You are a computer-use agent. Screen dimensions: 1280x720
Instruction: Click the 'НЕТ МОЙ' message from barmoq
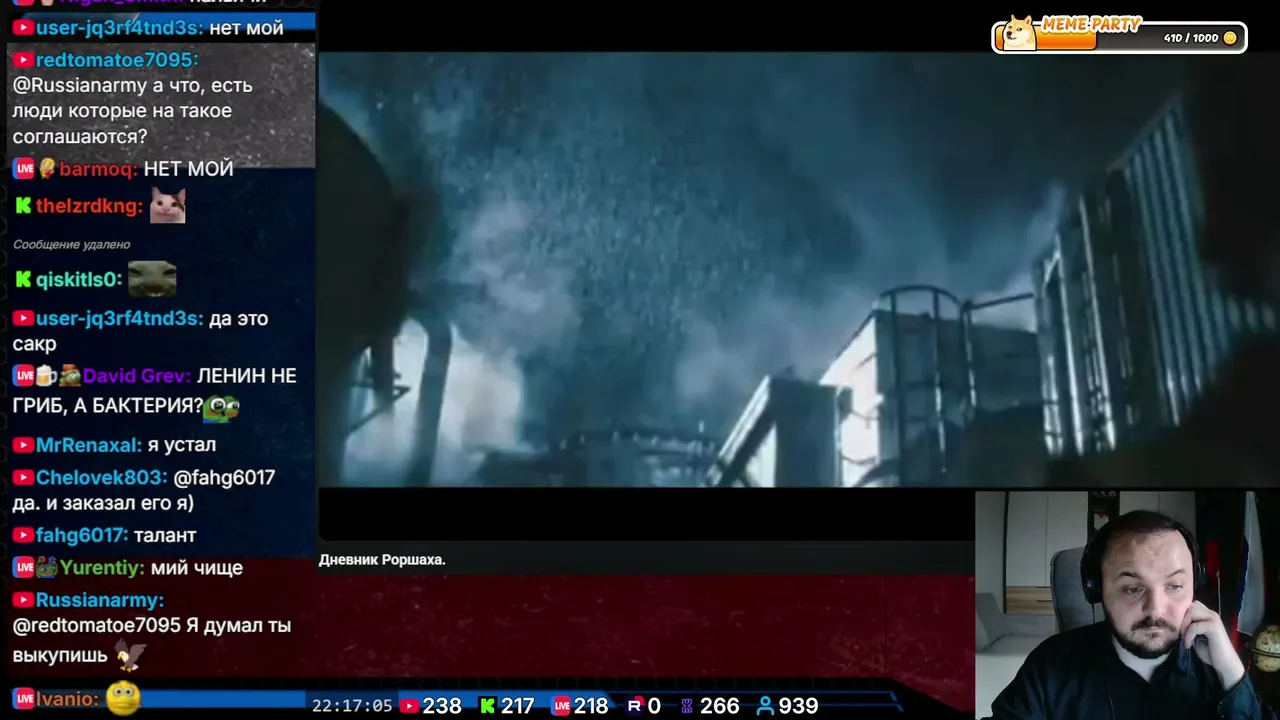188,169
